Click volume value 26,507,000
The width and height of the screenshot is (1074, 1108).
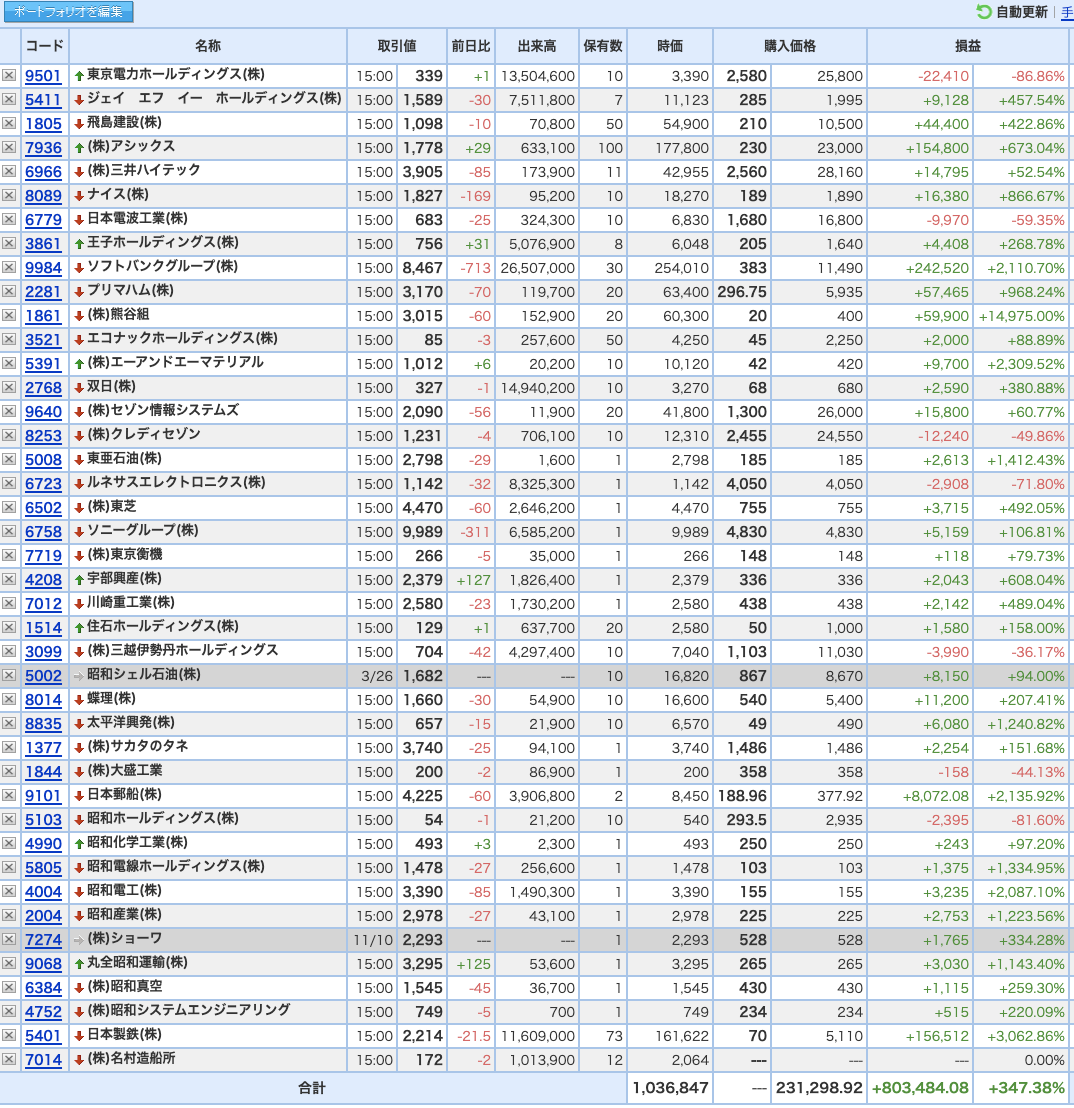point(537,268)
